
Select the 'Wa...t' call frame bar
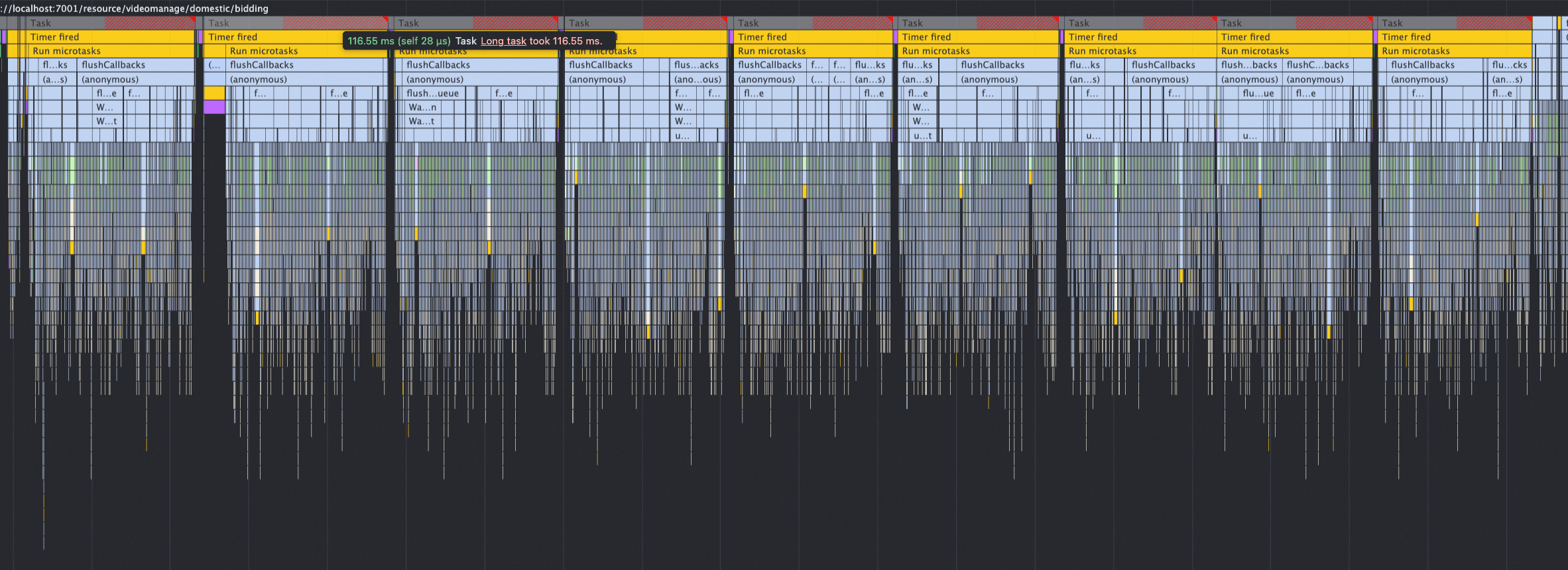click(422, 121)
